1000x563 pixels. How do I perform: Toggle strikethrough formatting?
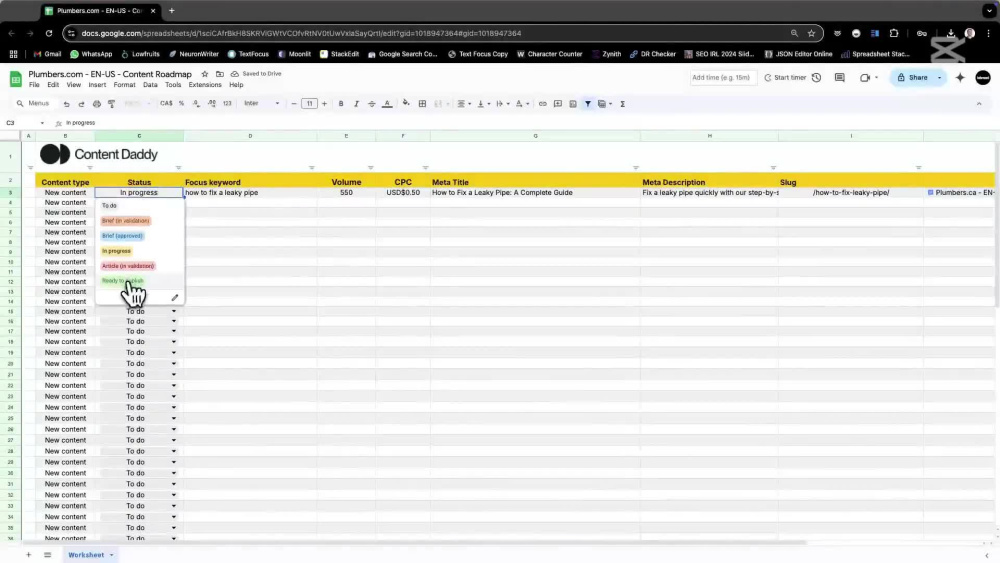pyautogui.click(x=372, y=104)
